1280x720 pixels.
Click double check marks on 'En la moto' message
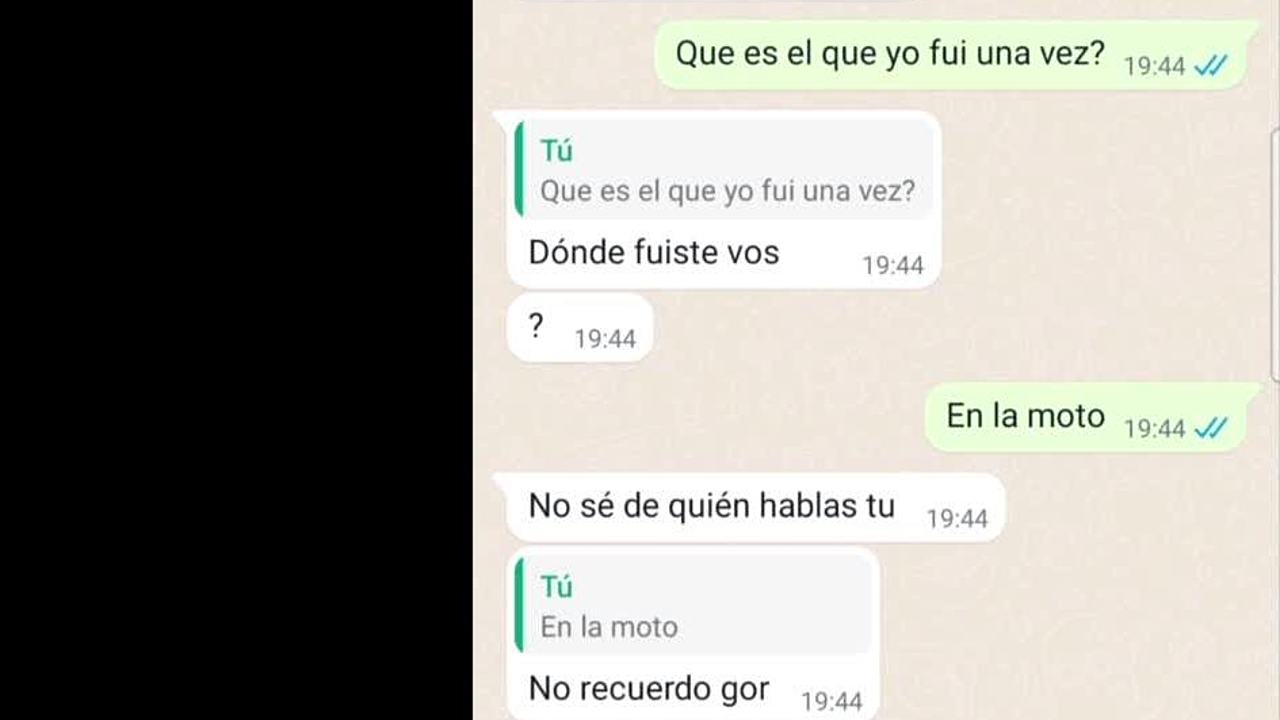[1211, 429]
